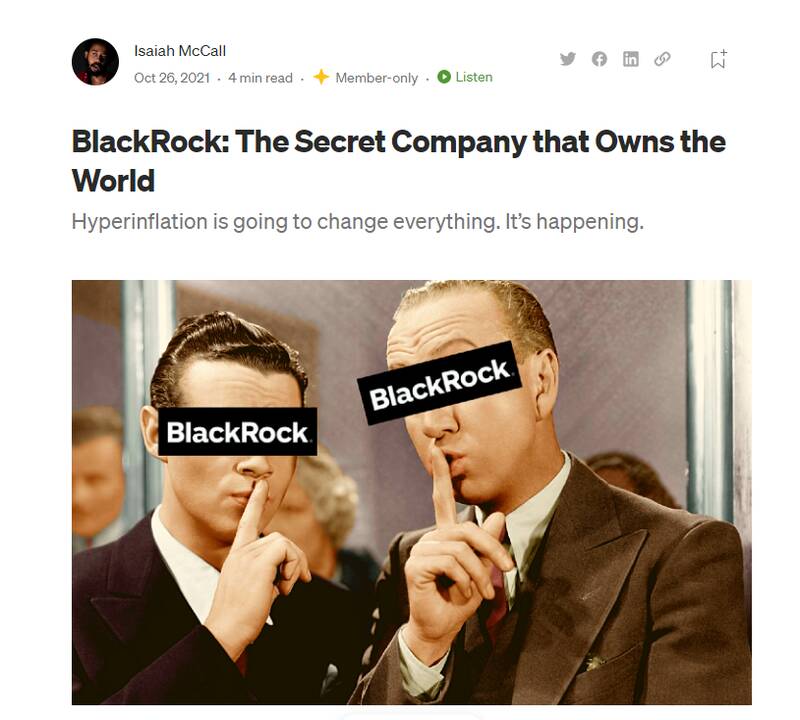Bookmark this story
Screen dimensions: 800x720
tap(718, 59)
